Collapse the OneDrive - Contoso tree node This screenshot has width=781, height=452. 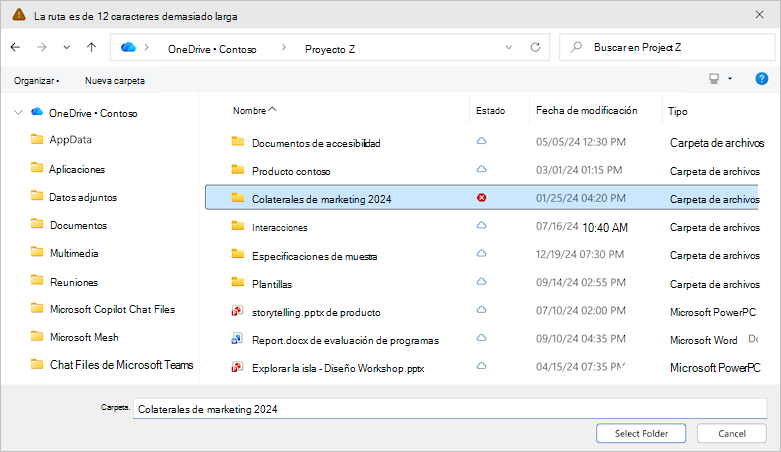click(18, 113)
